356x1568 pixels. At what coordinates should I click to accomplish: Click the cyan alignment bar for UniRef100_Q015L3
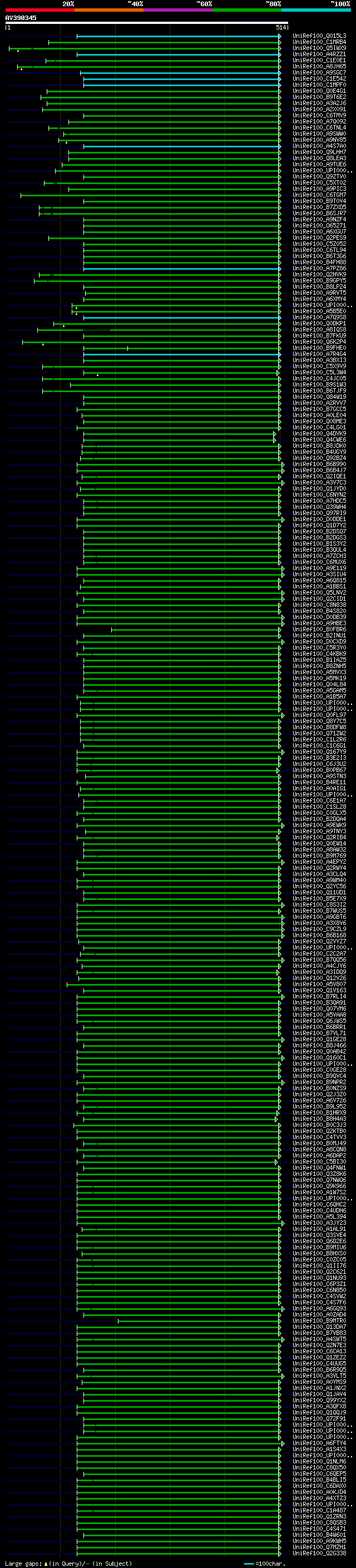click(x=179, y=36)
